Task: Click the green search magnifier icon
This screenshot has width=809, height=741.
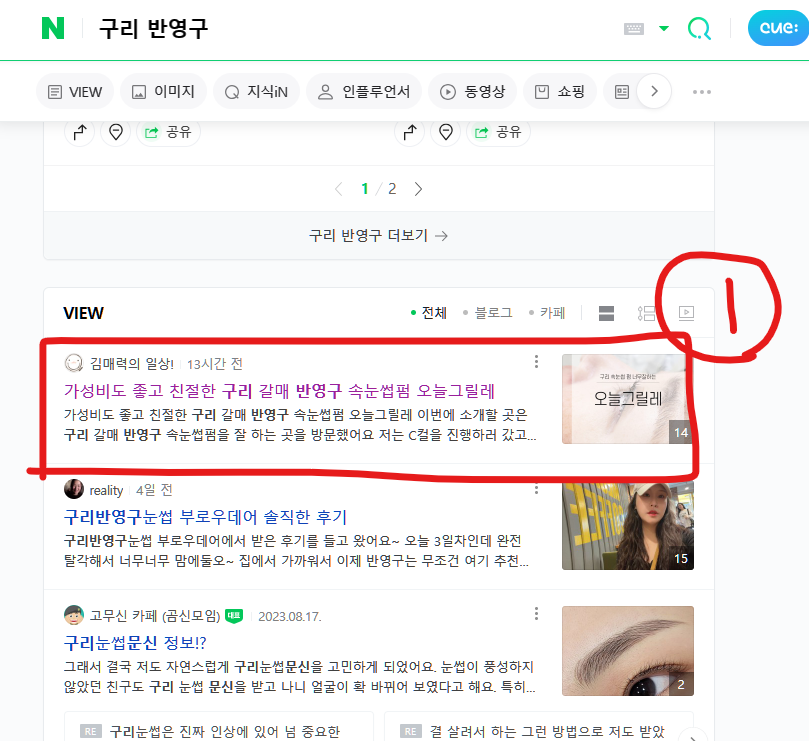Action: pyautogui.click(x=699, y=28)
